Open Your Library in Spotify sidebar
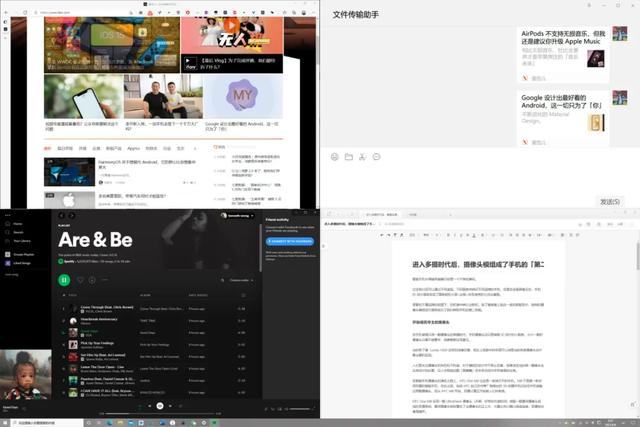This screenshot has height=427, width=640. (18, 241)
